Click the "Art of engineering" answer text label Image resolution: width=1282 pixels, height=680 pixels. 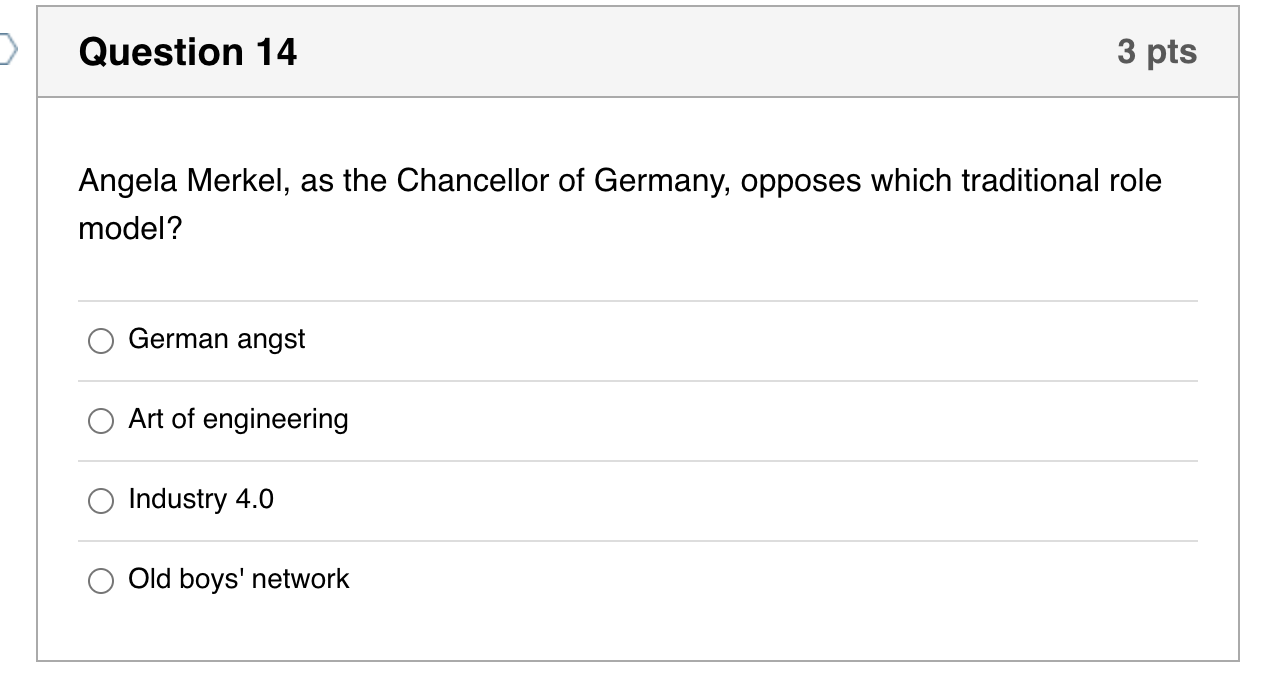click(x=238, y=420)
